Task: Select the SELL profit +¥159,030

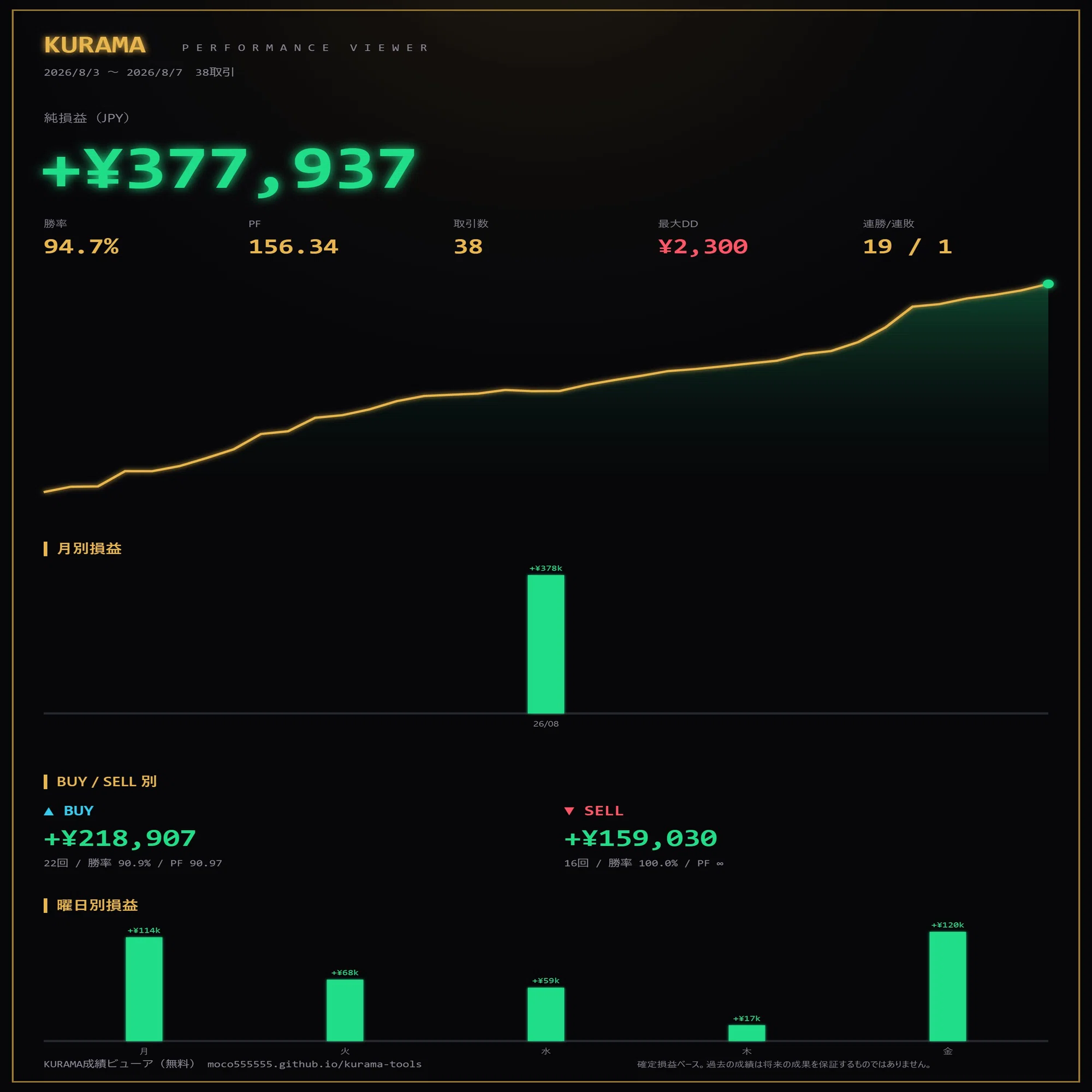Action: point(640,838)
